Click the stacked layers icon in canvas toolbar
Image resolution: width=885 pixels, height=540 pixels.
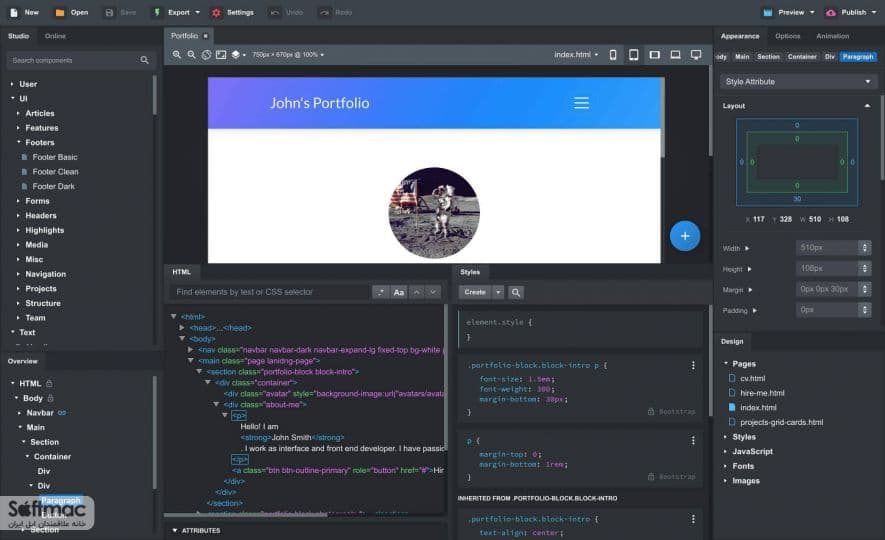click(x=236, y=55)
